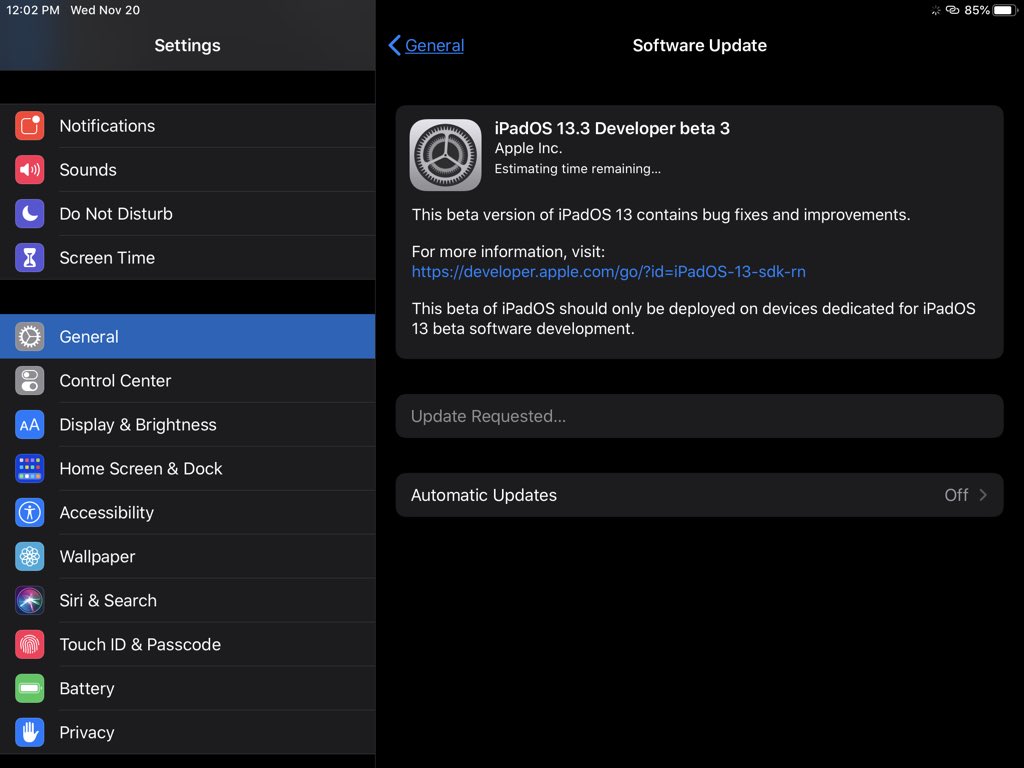Tap the iPadOS update gear thumbnail
Viewport: 1024px width, 768px height.
445,155
